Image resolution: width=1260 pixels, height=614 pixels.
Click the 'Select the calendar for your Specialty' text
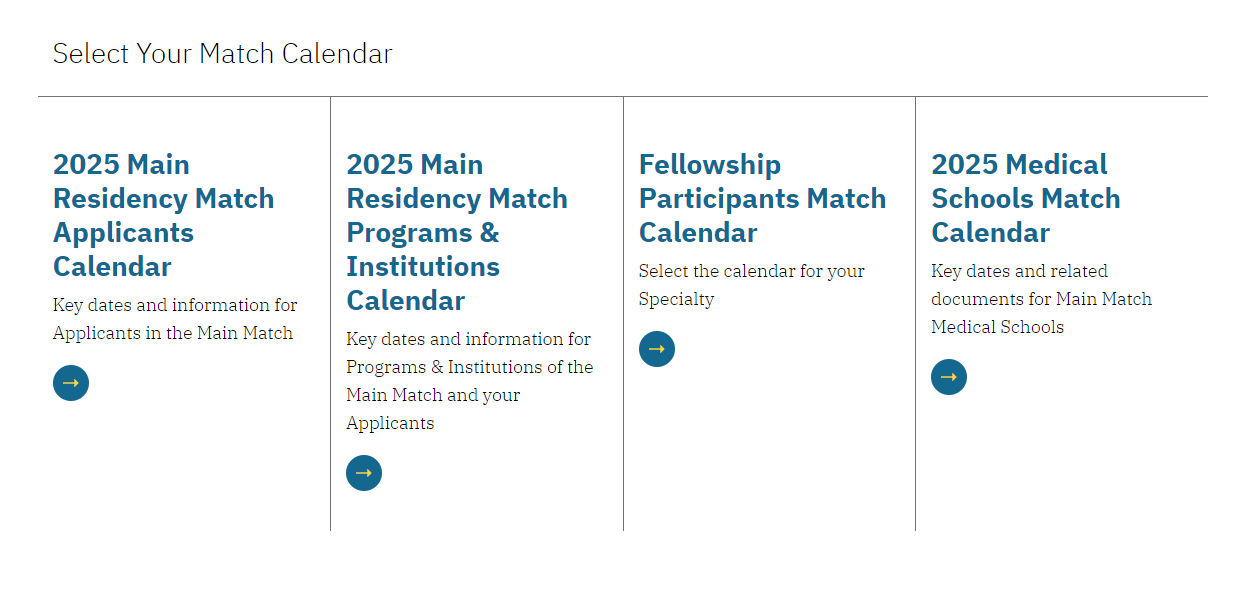point(752,285)
